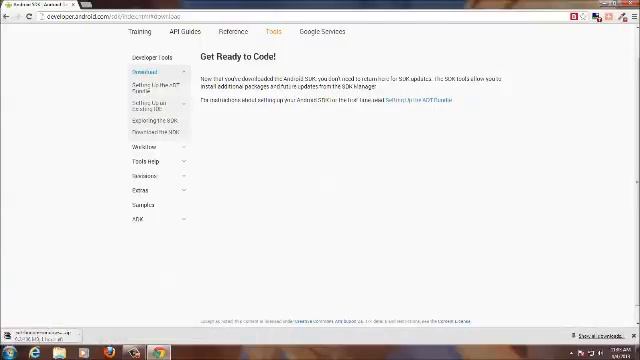Expand the Setting Up an Existing IDE chevron

184,104
